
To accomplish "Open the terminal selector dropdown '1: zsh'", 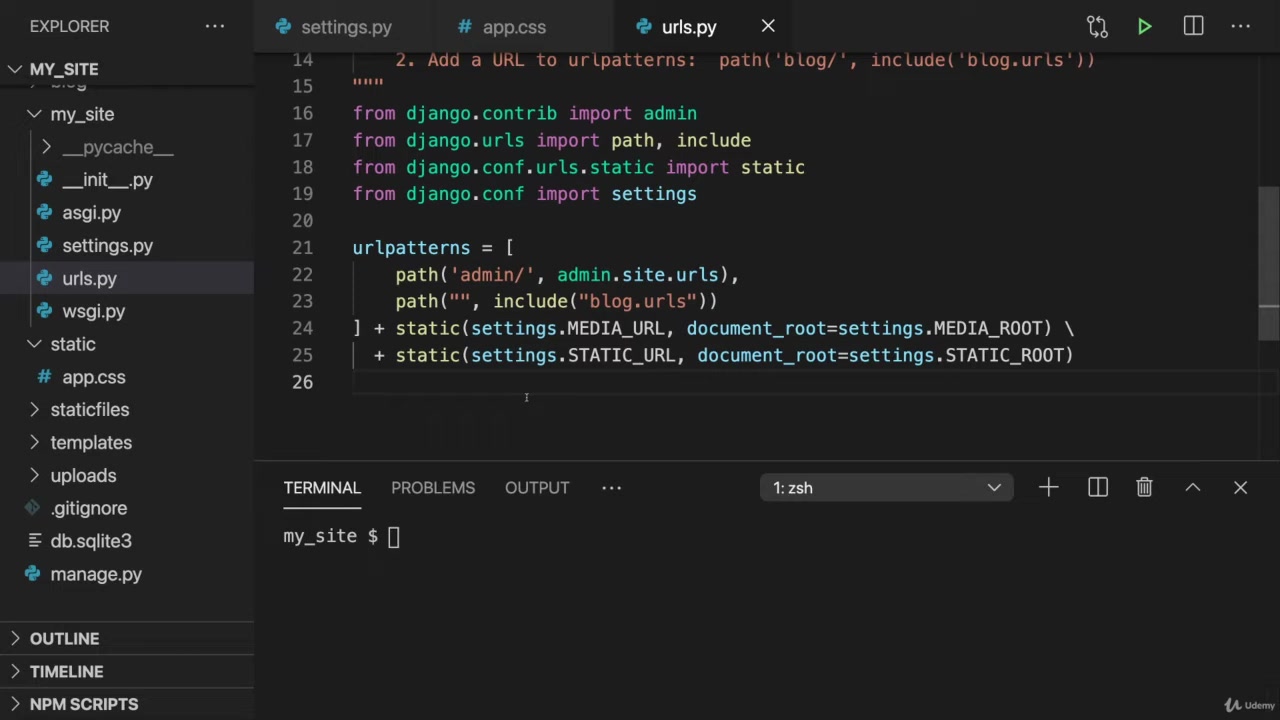I will coord(886,488).
